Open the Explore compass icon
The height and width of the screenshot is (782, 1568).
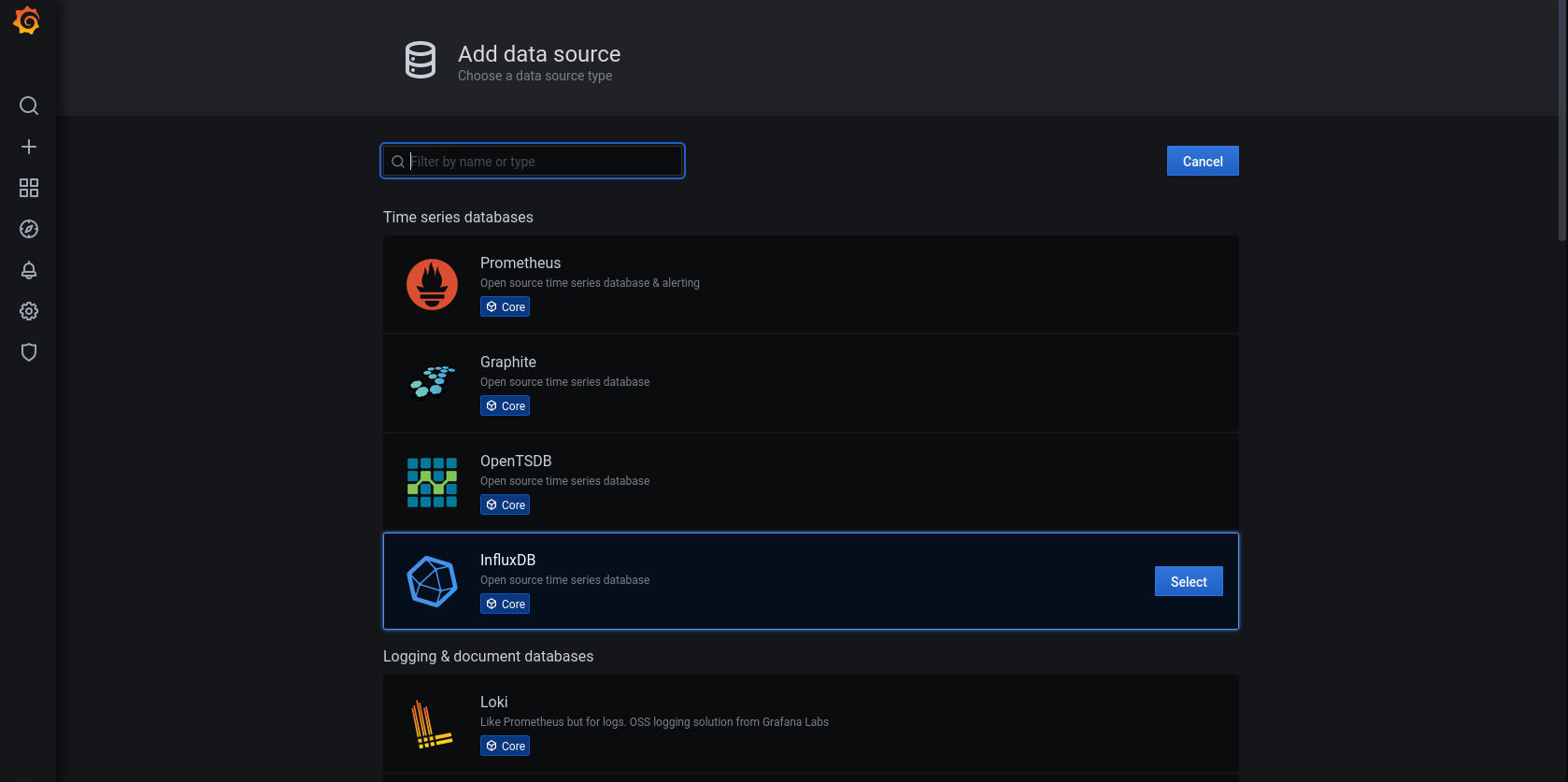coord(29,229)
